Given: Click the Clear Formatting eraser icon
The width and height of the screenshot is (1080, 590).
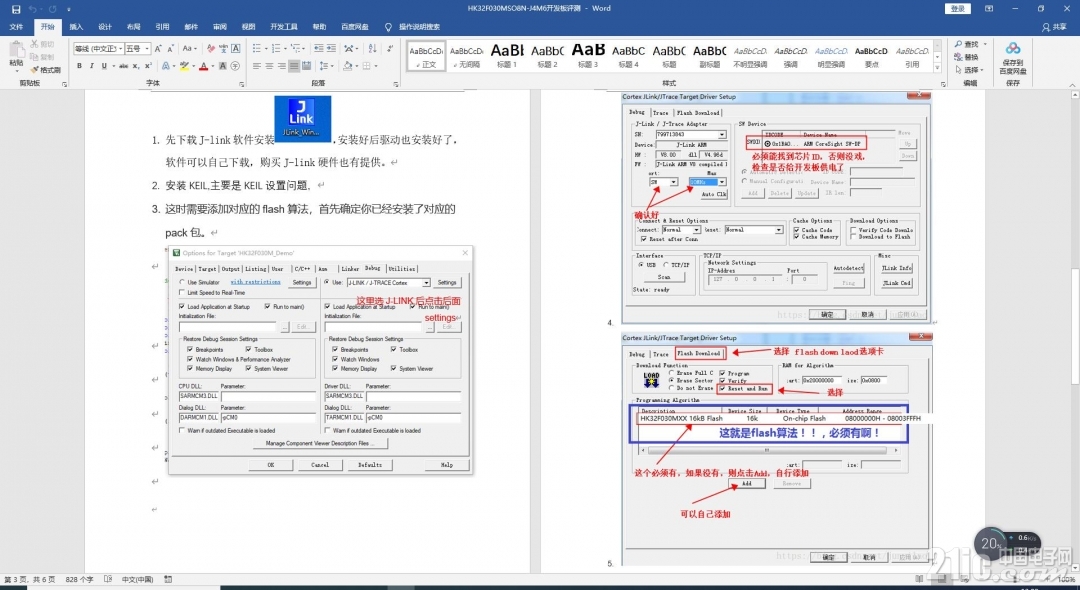Looking at the screenshot, I should 211,49.
